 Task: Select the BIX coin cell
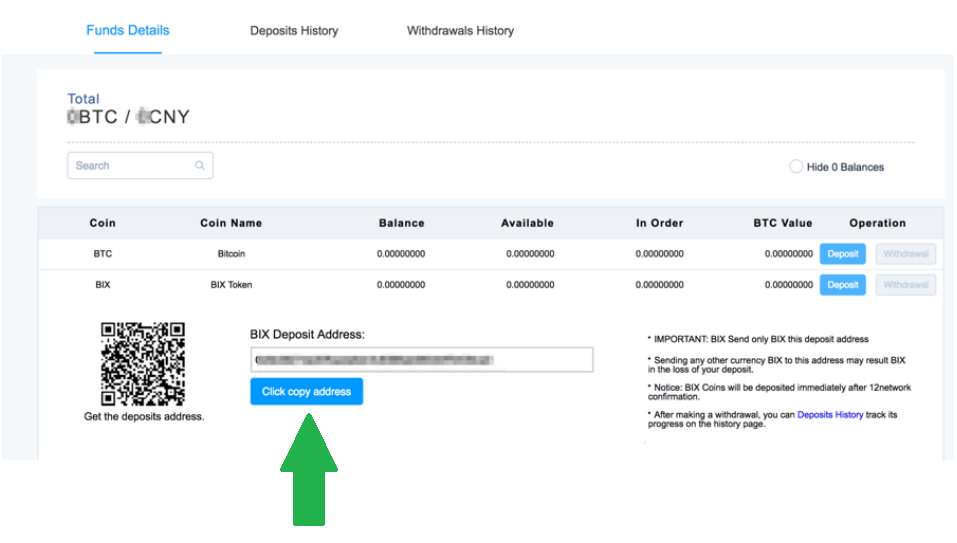click(103, 285)
